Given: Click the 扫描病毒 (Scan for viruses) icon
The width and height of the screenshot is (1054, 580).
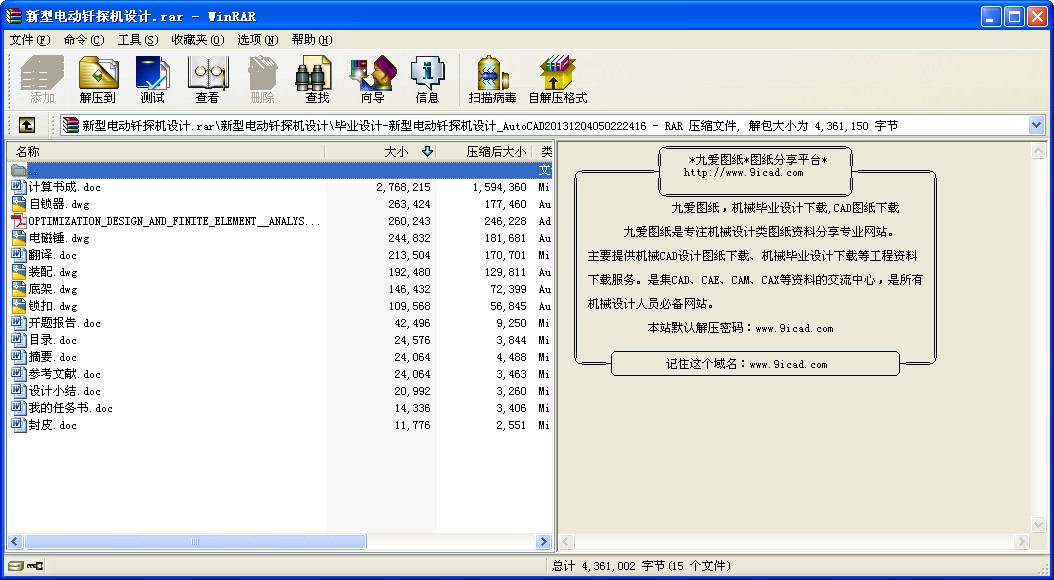Looking at the screenshot, I should pos(492,79).
